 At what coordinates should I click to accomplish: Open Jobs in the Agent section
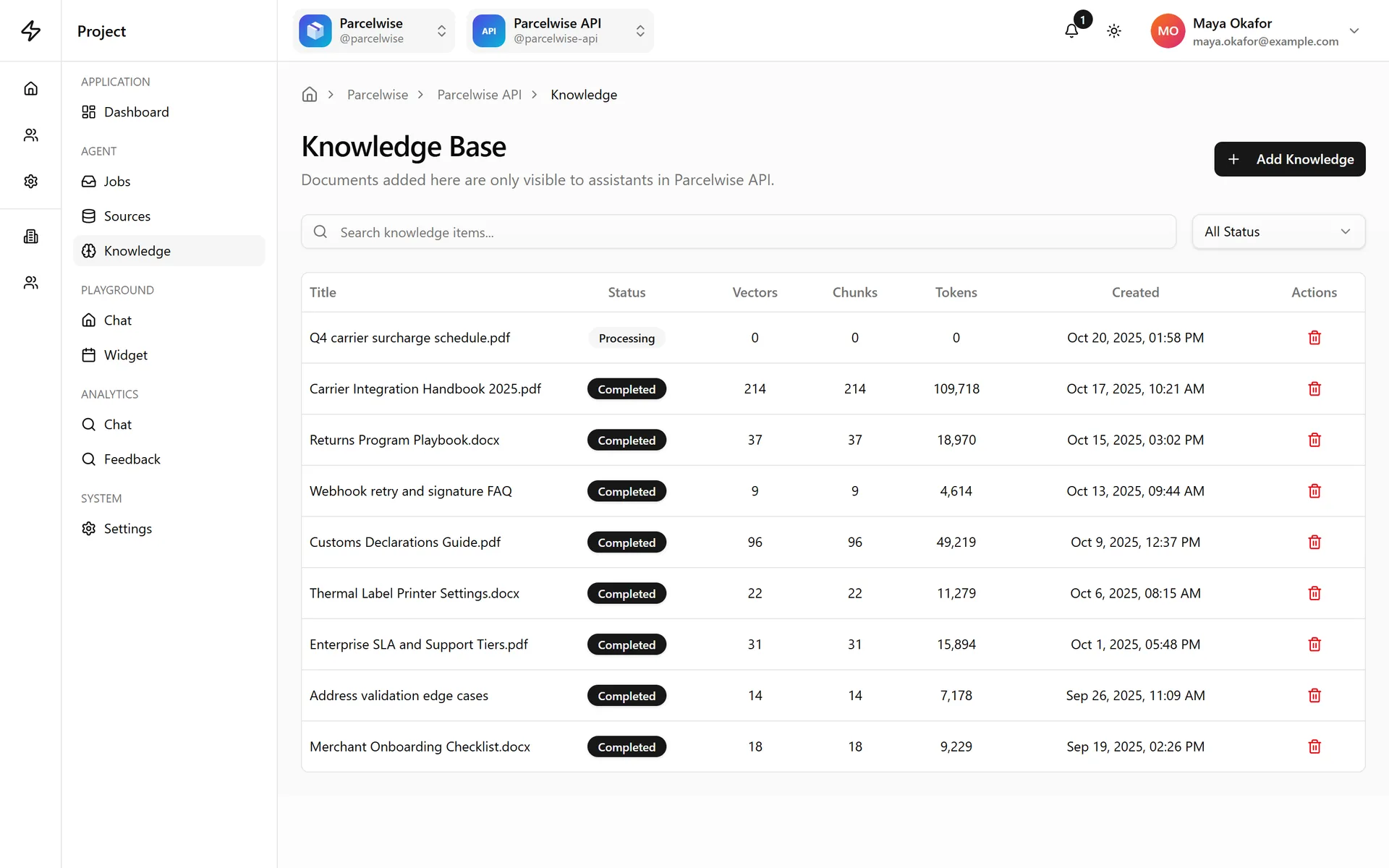pos(169,182)
